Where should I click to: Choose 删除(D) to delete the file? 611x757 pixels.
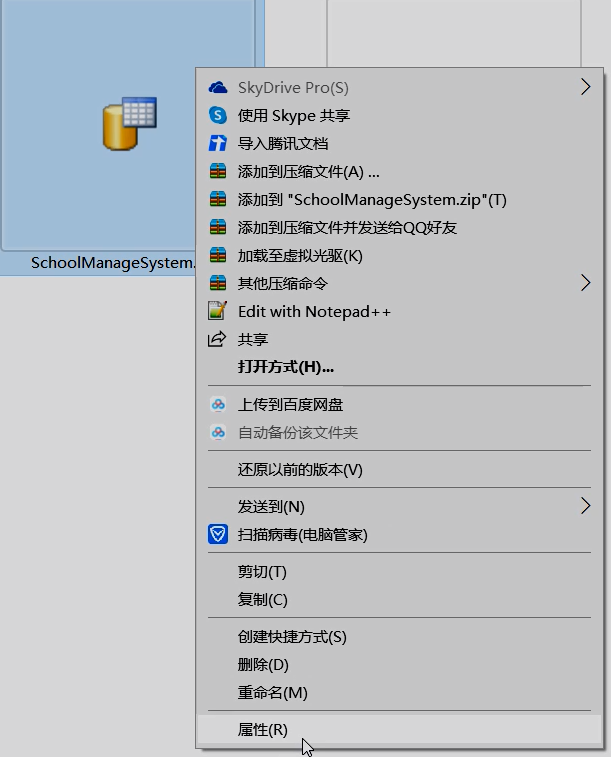399,665
